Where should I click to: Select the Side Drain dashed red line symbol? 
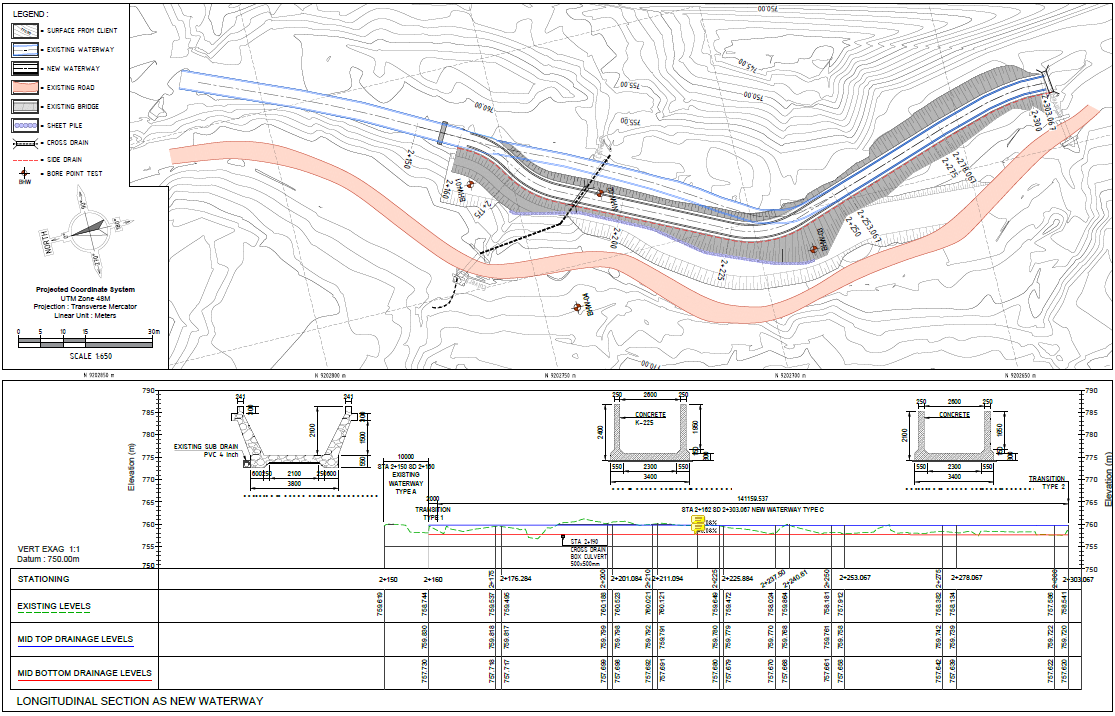26,158
